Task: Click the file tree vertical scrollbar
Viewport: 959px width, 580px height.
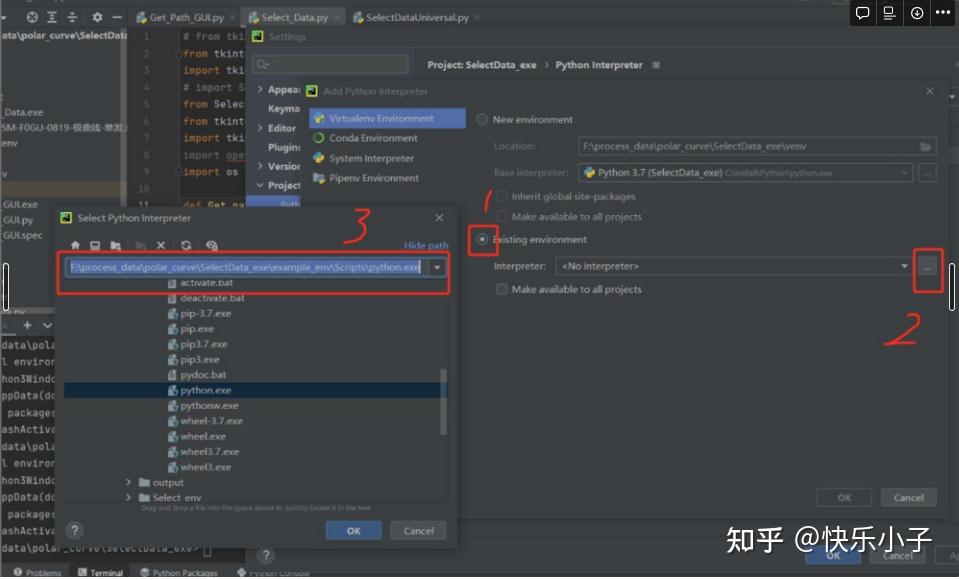Action: tap(443, 402)
